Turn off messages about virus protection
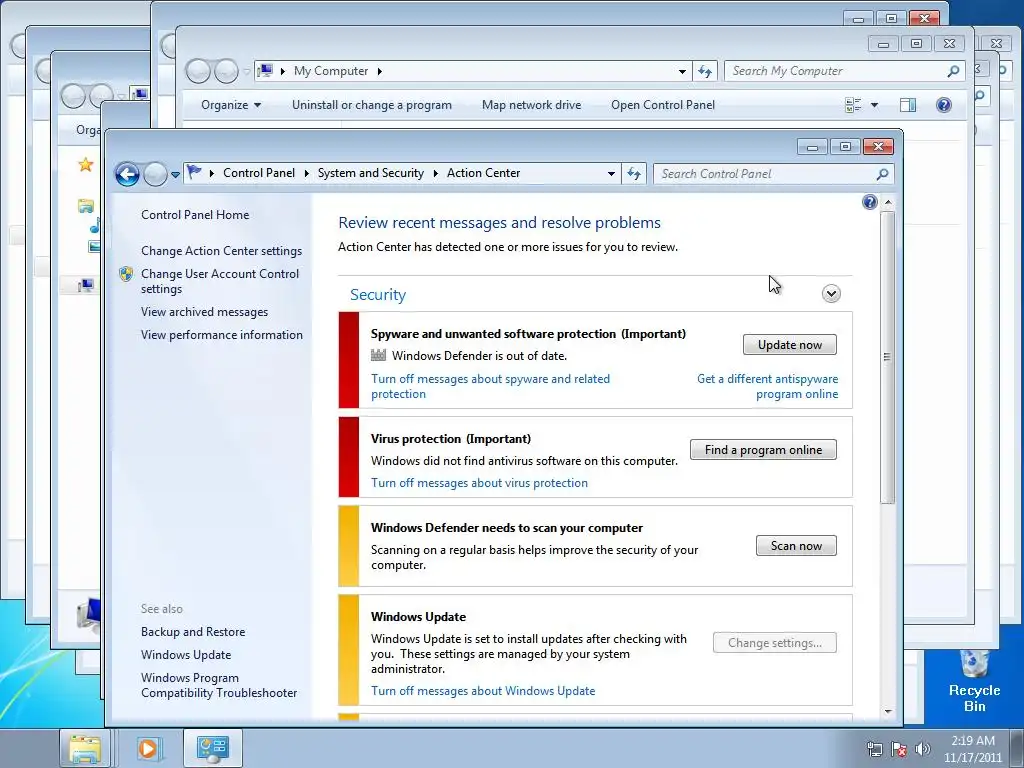Image resolution: width=1024 pixels, height=768 pixels. [479, 483]
